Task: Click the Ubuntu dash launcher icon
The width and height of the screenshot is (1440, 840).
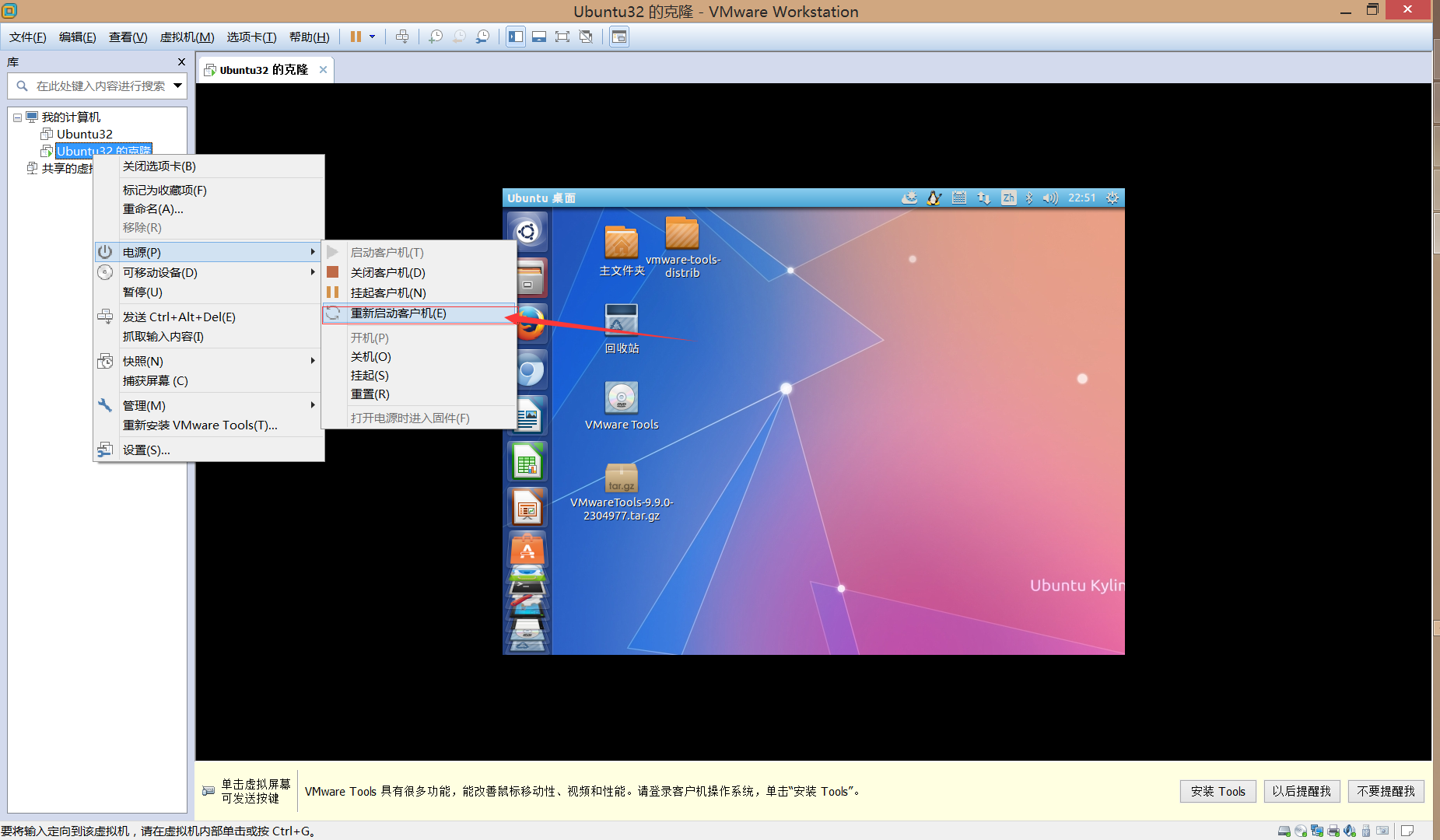Action: [527, 232]
